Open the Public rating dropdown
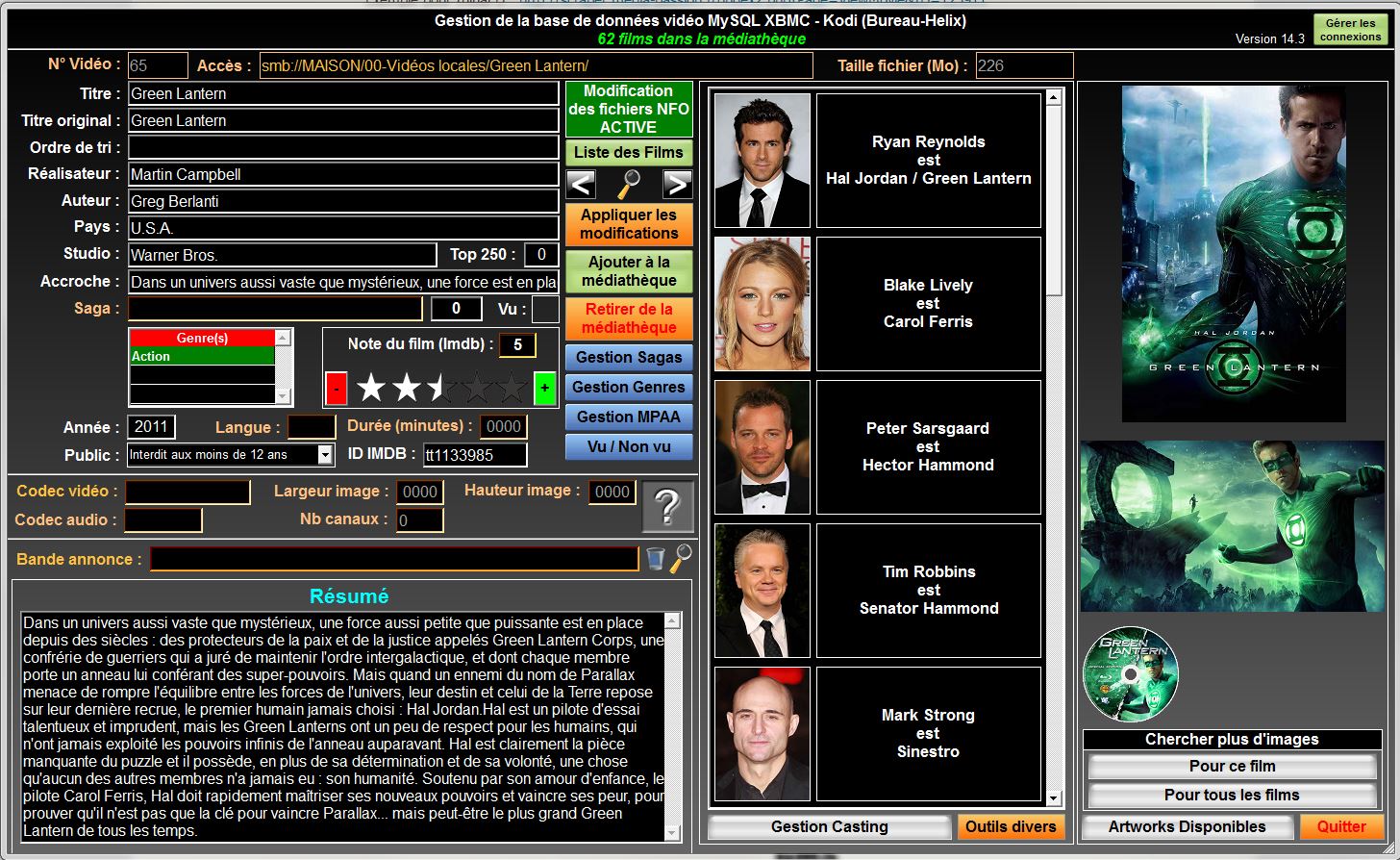Screen dimensions: 1400x860 point(325,454)
